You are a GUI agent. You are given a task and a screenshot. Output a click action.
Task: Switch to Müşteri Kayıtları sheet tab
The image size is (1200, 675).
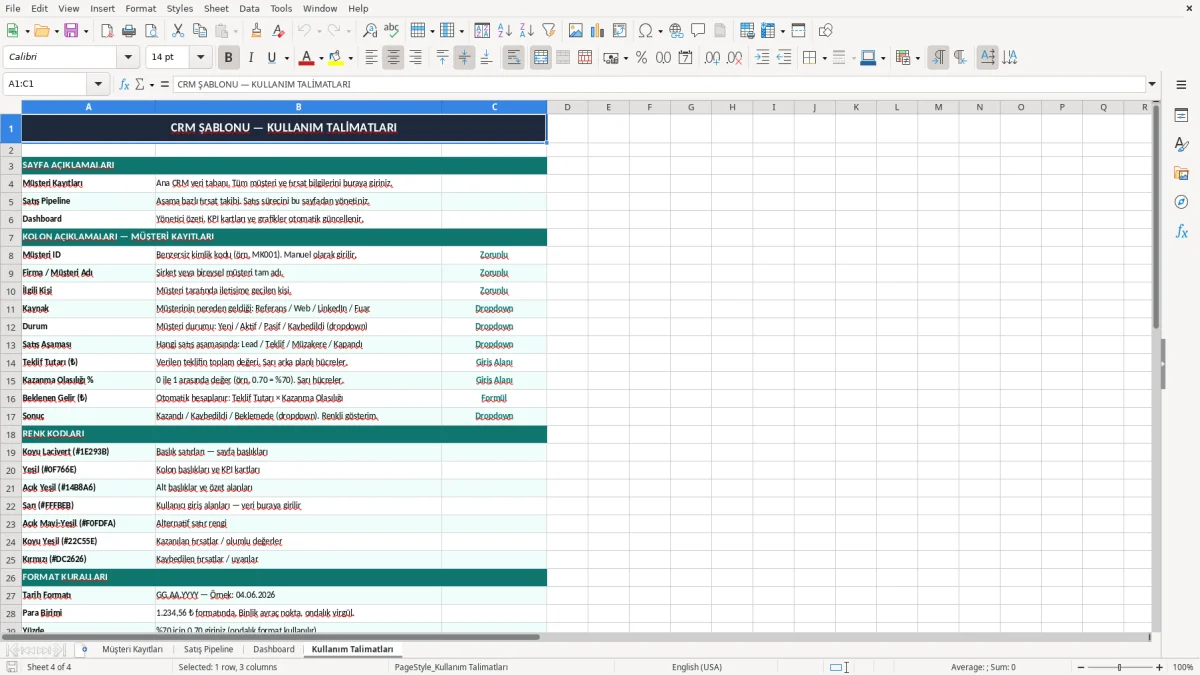pos(132,650)
